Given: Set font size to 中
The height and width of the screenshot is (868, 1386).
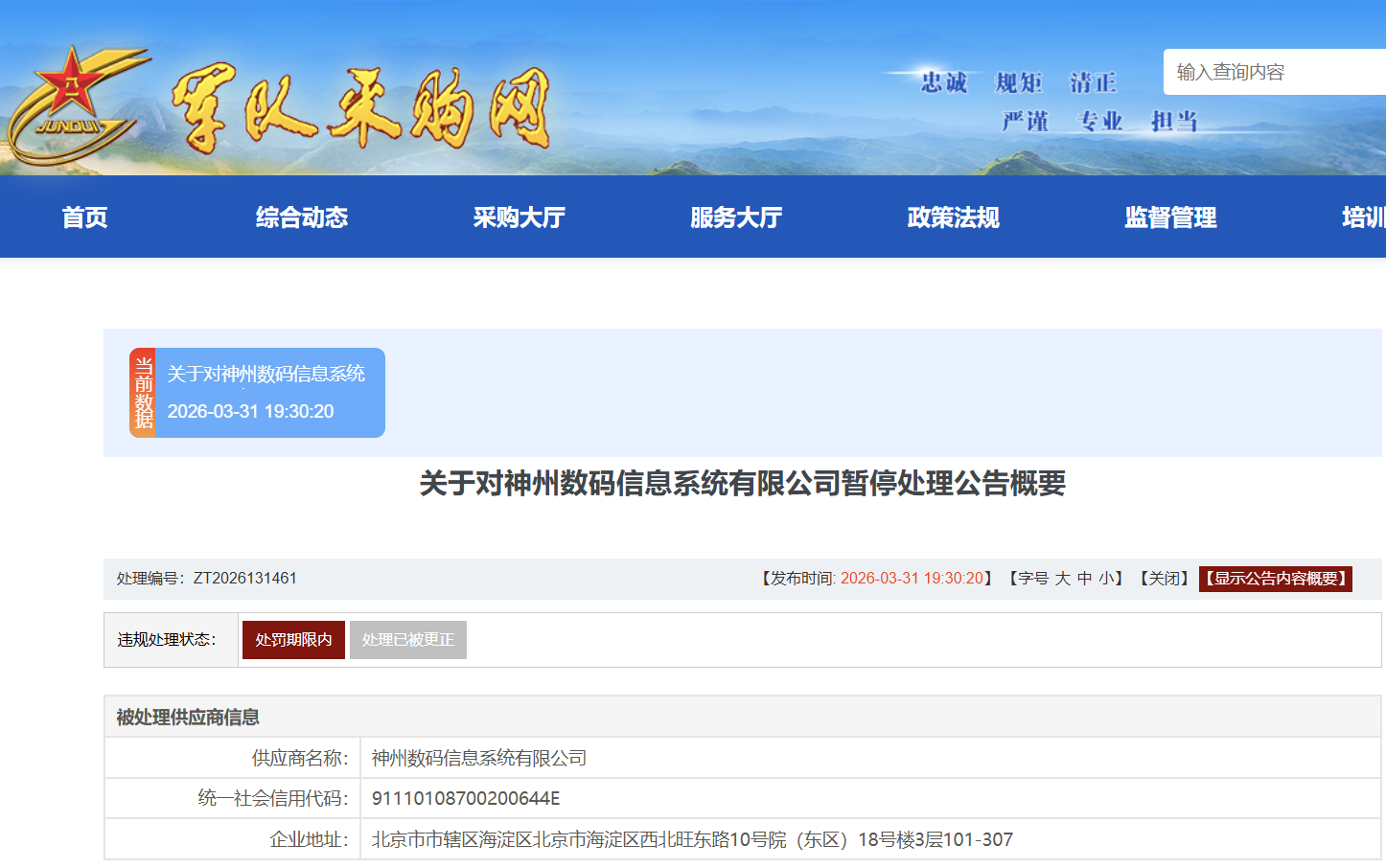Looking at the screenshot, I should point(1084,579).
